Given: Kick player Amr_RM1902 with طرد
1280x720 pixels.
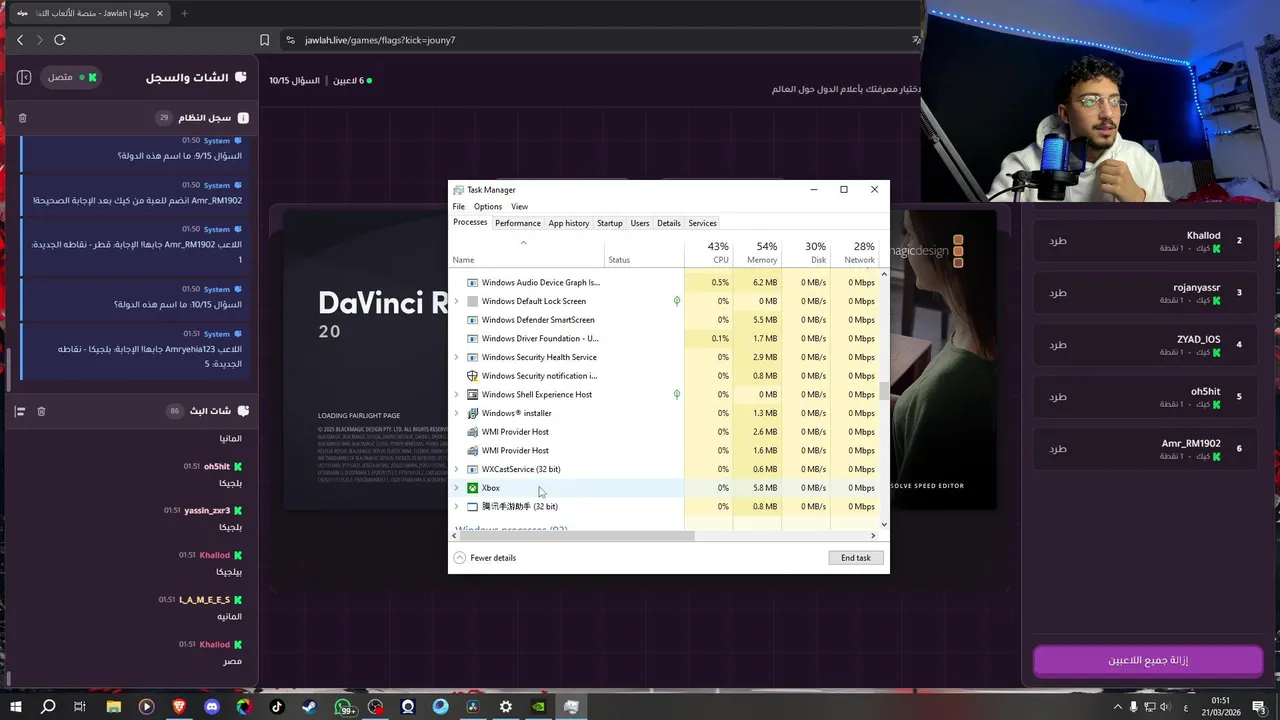Looking at the screenshot, I should click(x=1058, y=449).
